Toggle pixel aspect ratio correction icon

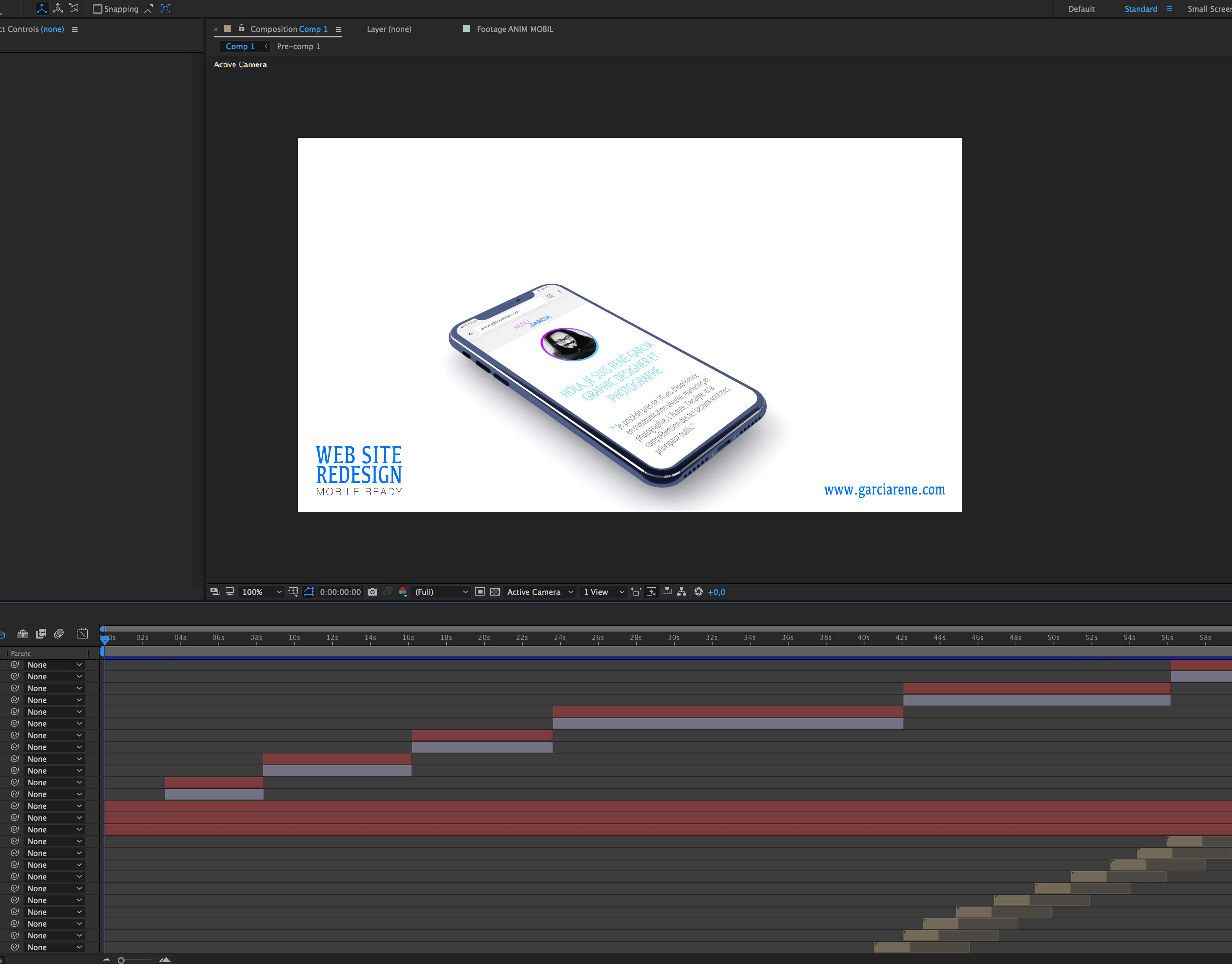click(x=636, y=591)
